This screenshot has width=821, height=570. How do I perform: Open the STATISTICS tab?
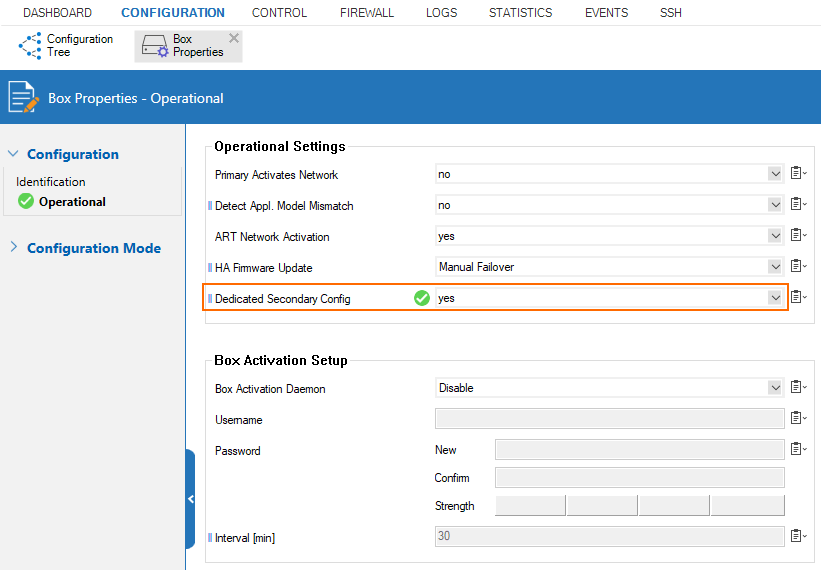point(520,13)
